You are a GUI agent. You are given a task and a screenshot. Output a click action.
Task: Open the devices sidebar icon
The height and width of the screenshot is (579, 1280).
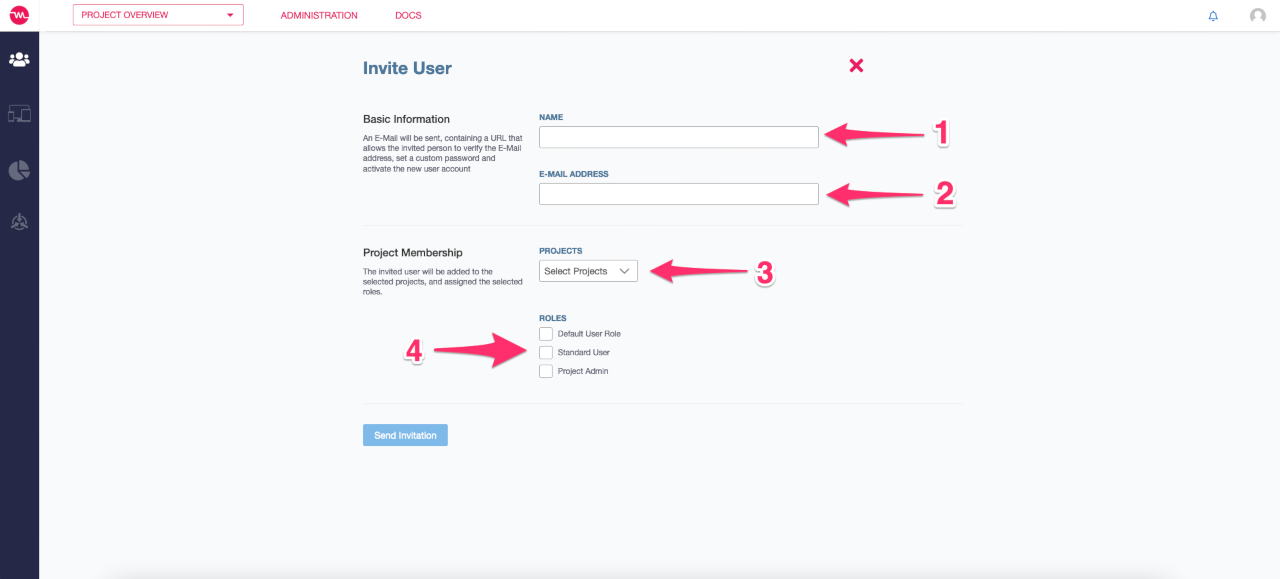(19, 114)
